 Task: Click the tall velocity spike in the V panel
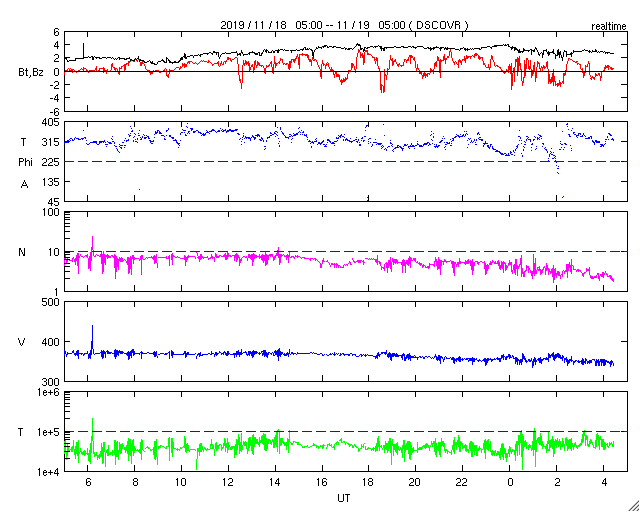click(x=92, y=337)
